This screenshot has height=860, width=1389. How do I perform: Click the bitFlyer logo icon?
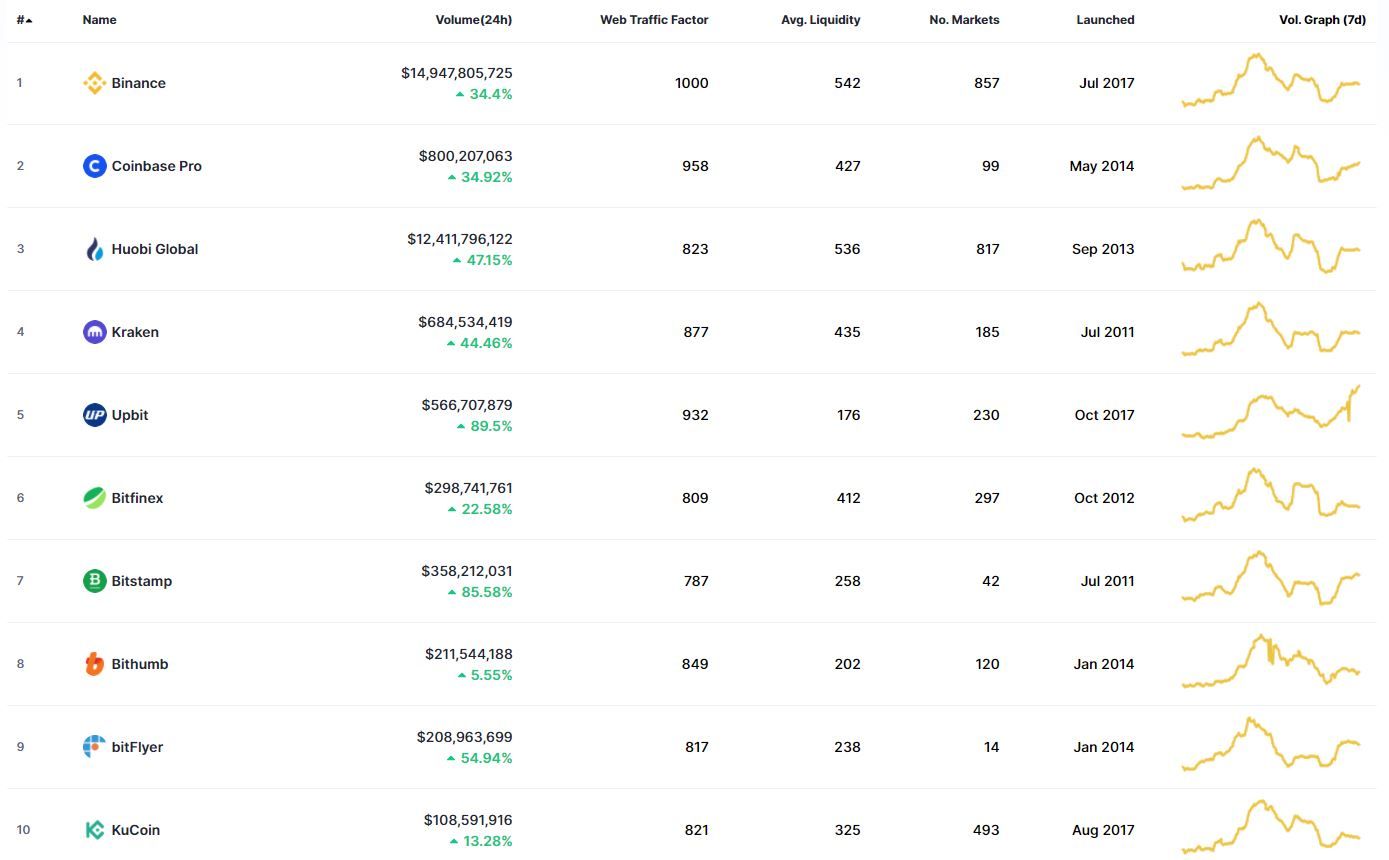tap(94, 747)
